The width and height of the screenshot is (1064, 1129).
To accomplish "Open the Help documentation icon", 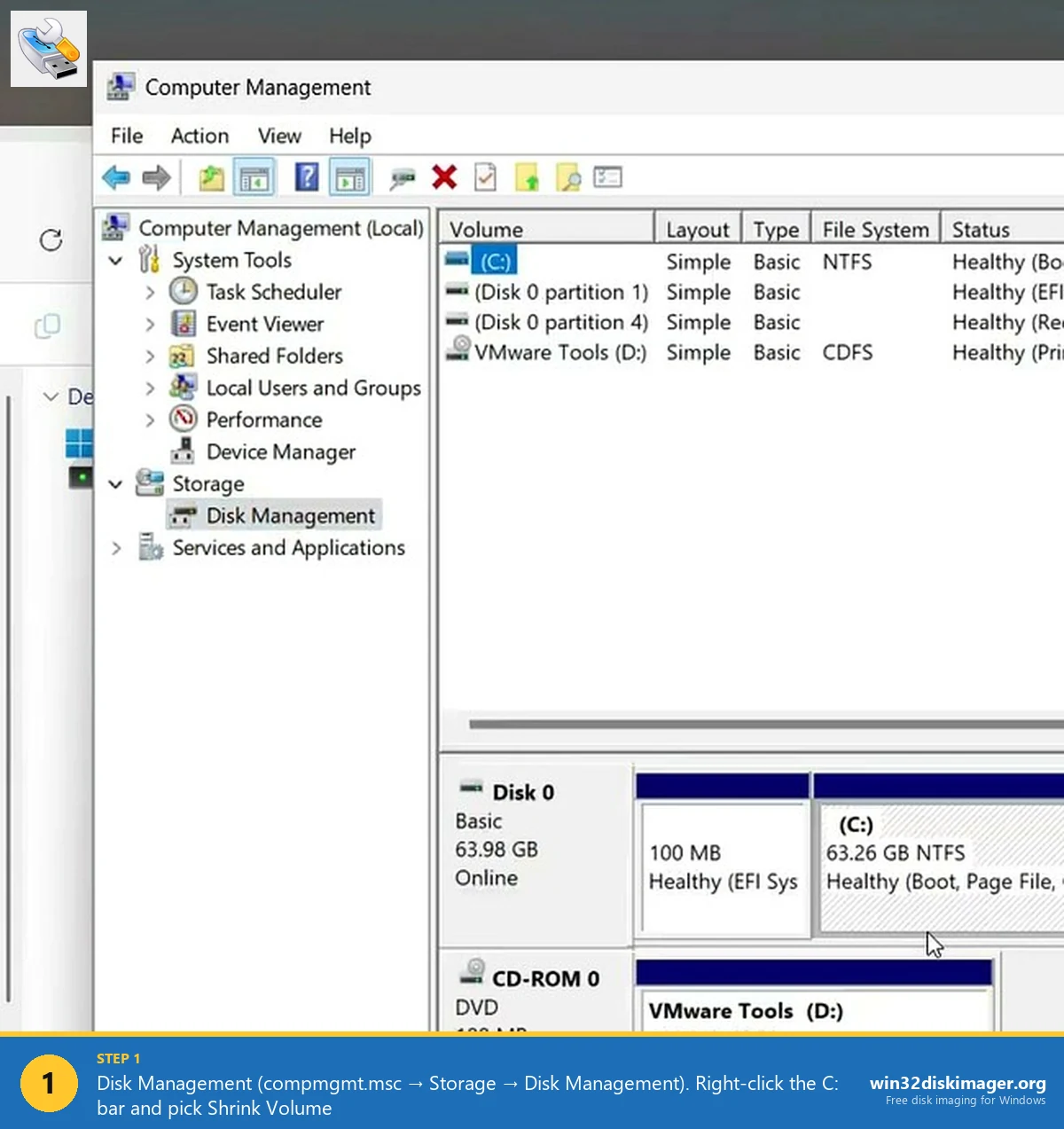I will coord(306,176).
